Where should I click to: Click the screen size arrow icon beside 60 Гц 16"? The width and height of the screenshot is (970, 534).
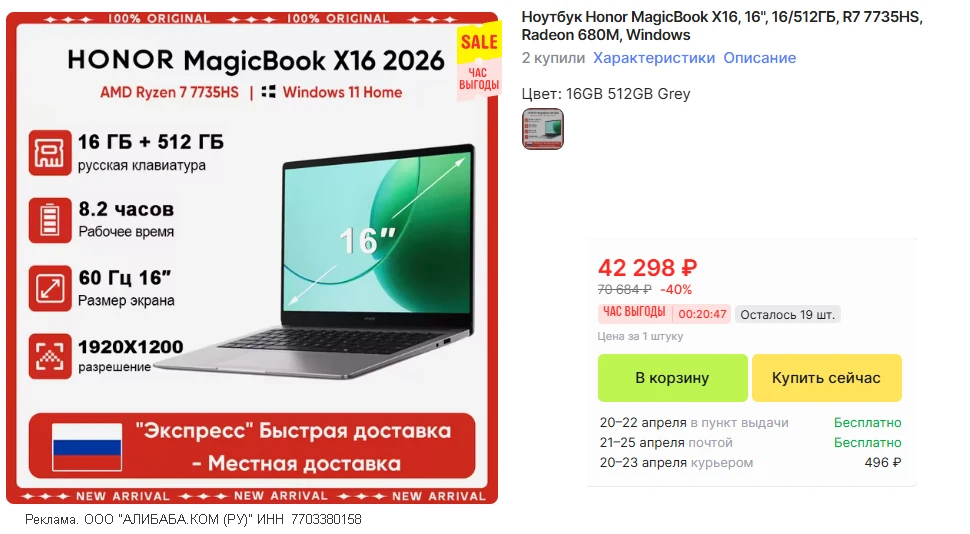tap(49, 288)
